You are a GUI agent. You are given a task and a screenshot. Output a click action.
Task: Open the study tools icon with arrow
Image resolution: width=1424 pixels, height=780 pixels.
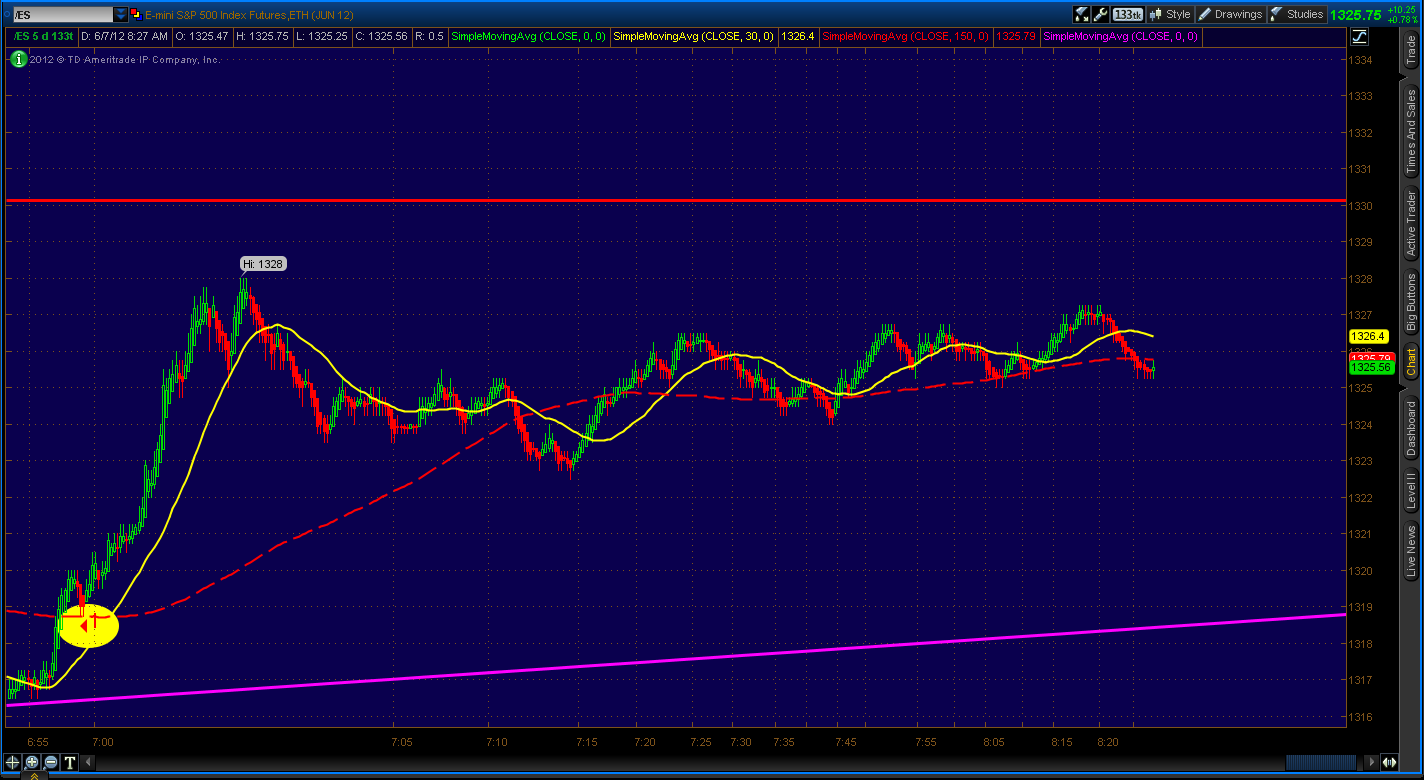point(1082,14)
